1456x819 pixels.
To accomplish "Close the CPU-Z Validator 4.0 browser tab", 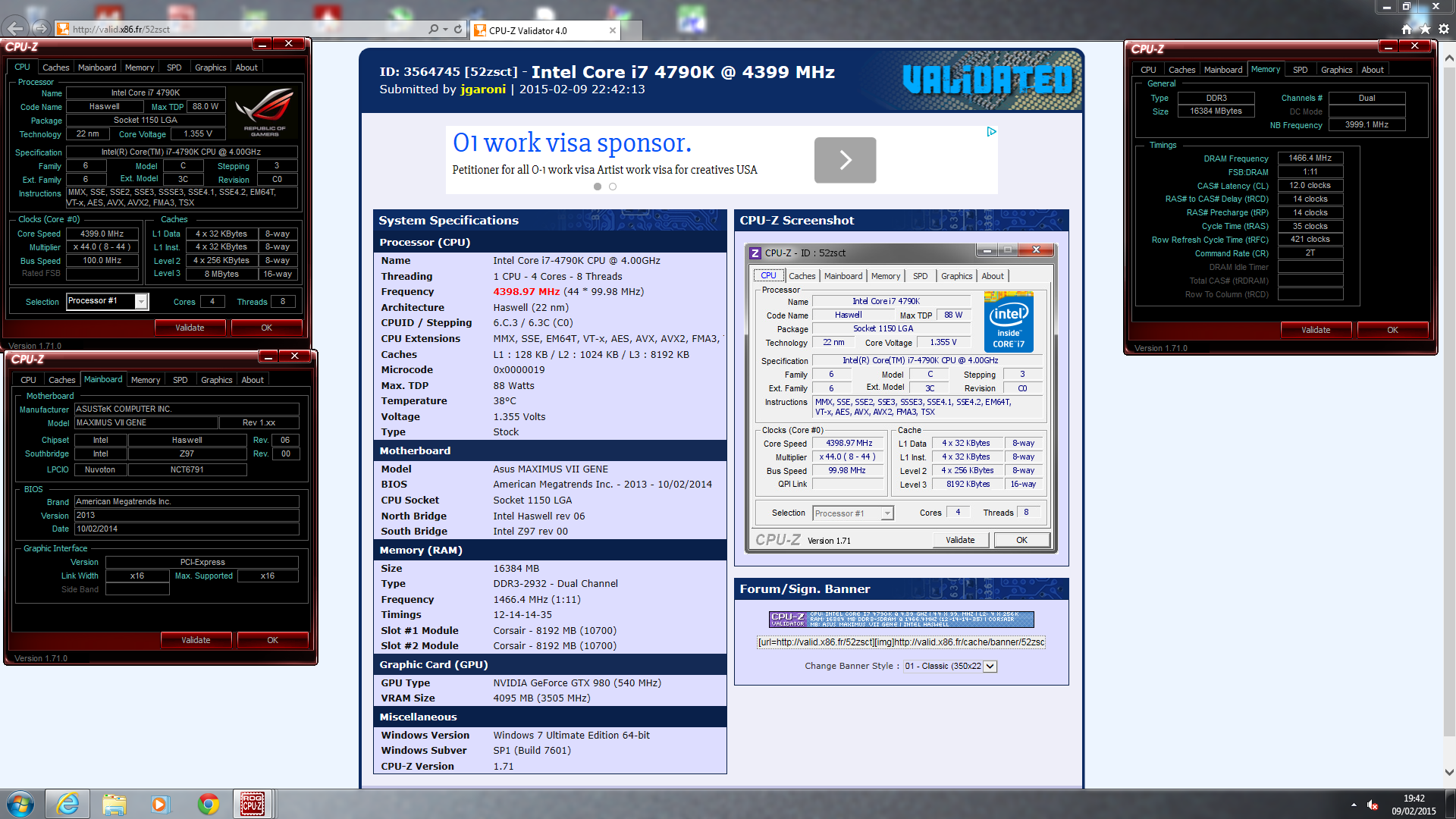I will pyautogui.click(x=613, y=30).
